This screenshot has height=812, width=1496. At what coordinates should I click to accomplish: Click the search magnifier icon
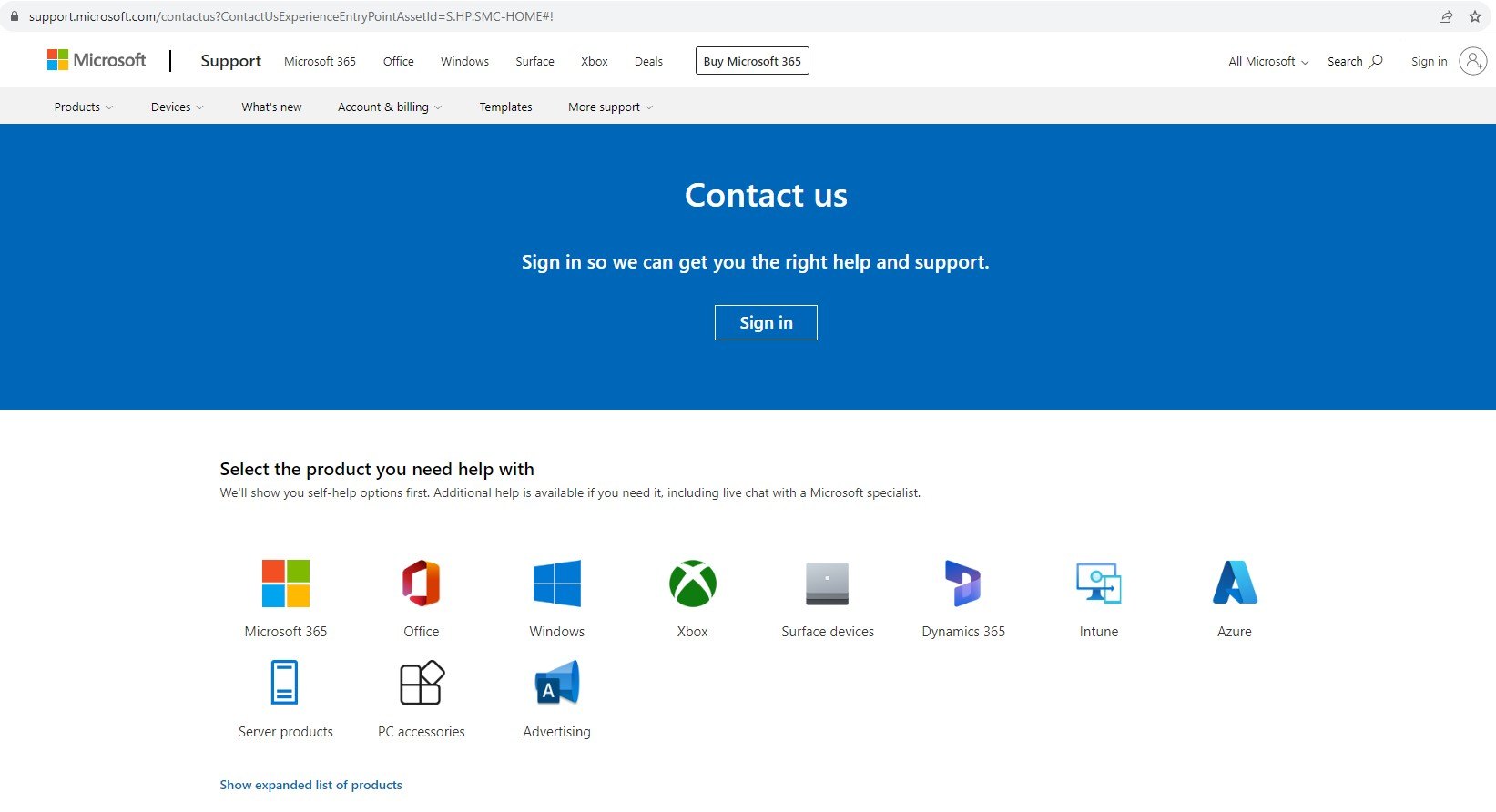click(1376, 61)
